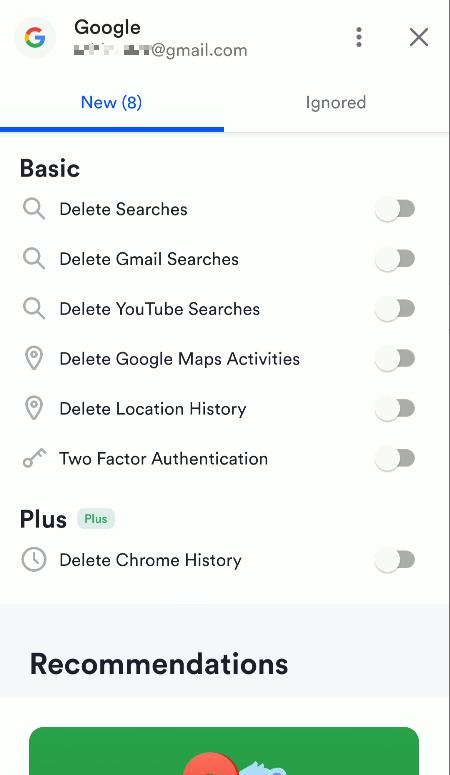Open the three-dot more options menu
The image size is (450, 775).
point(359,38)
